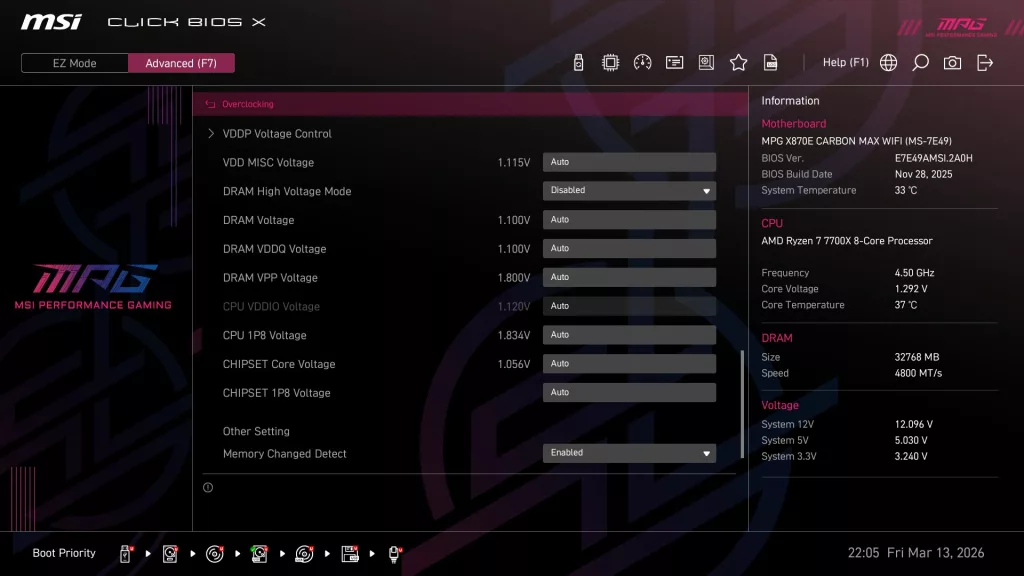
Task: Open the BIOS log document icon
Action: pyautogui.click(x=770, y=62)
